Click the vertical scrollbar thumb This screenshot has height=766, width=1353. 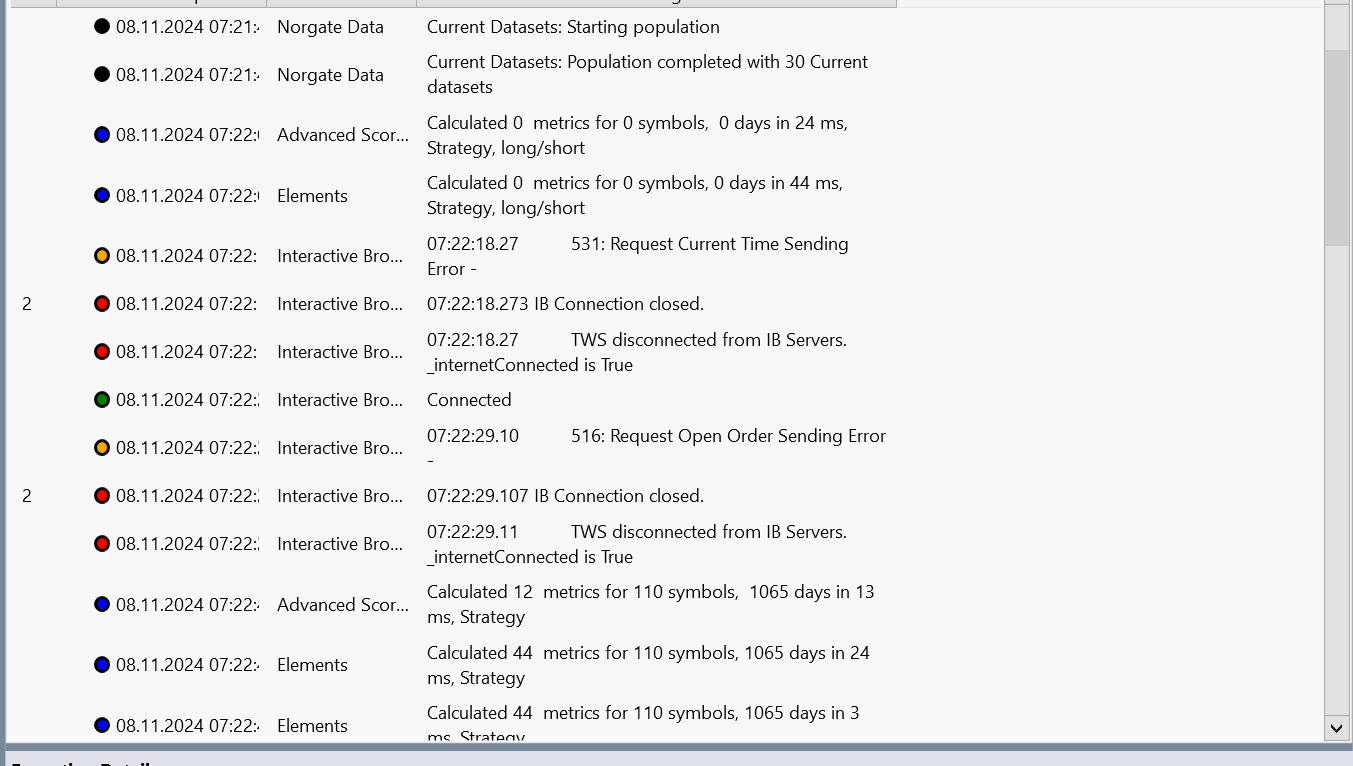pos(1336,145)
